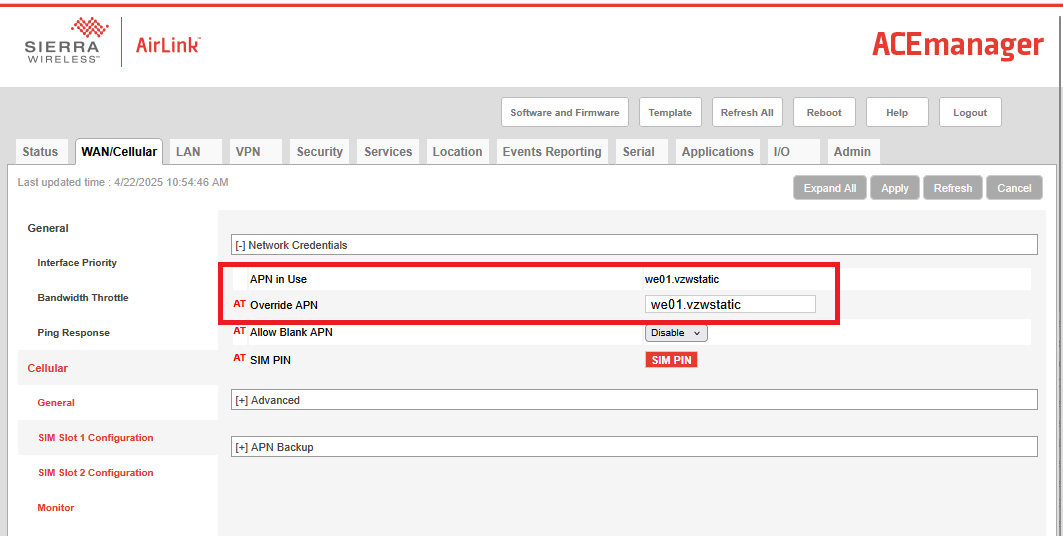Click Refresh All button
The image size is (1063, 536).
click(x=747, y=112)
